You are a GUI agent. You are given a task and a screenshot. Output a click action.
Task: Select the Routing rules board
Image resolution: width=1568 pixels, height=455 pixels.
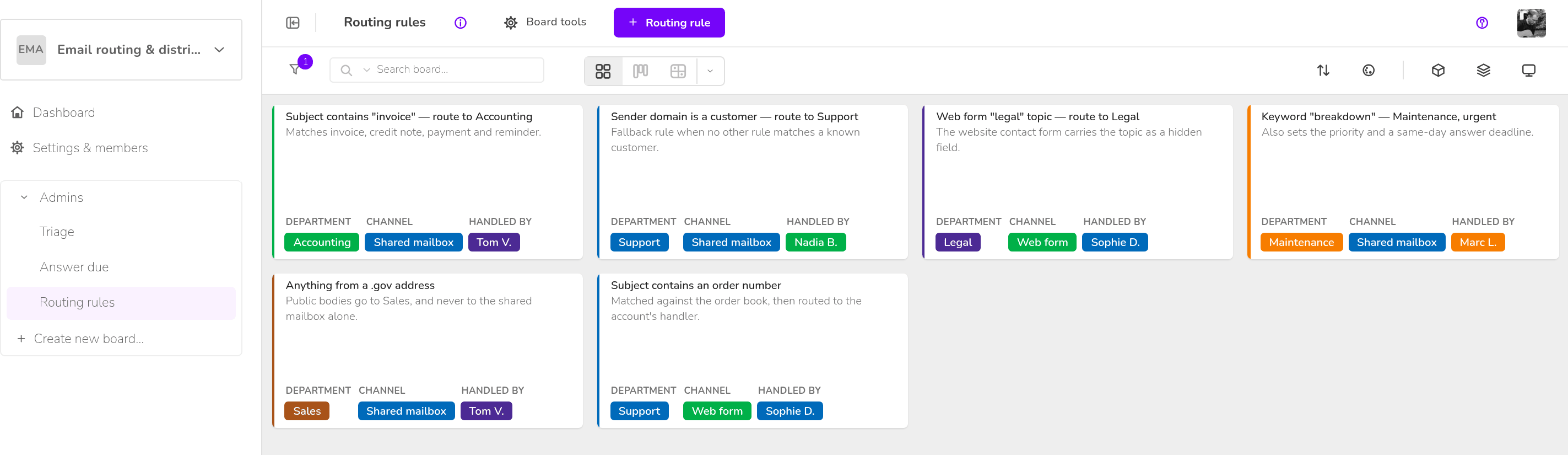pos(121,303)
